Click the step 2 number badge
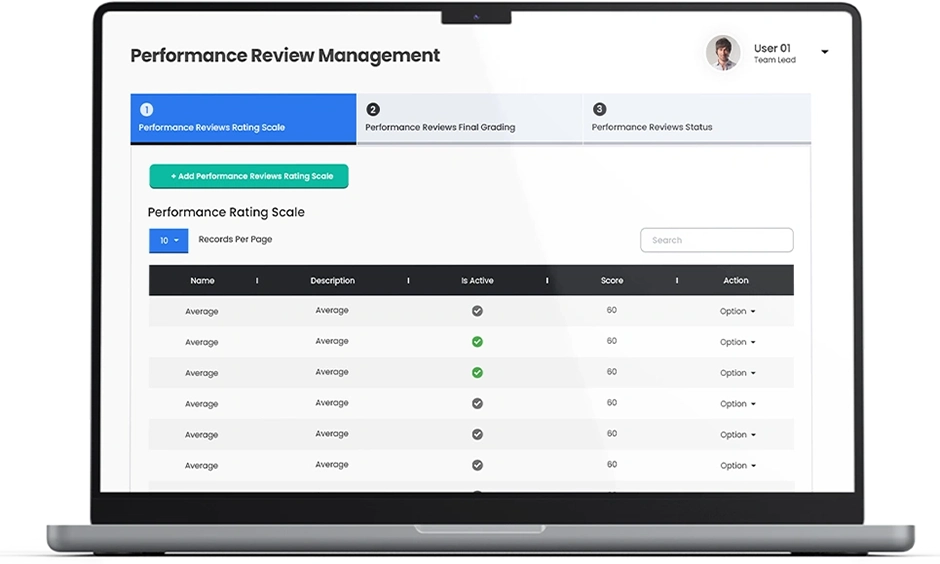 click(x=373, y=110)
